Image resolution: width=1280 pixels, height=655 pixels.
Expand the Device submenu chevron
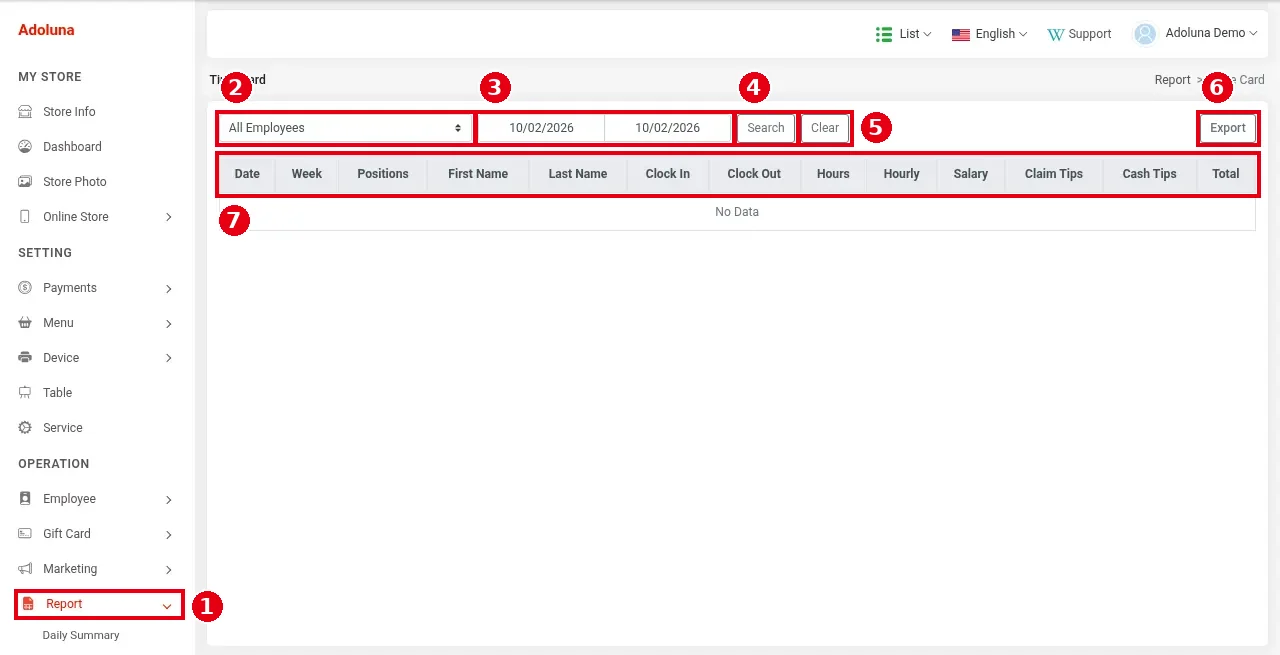(168, 358)
